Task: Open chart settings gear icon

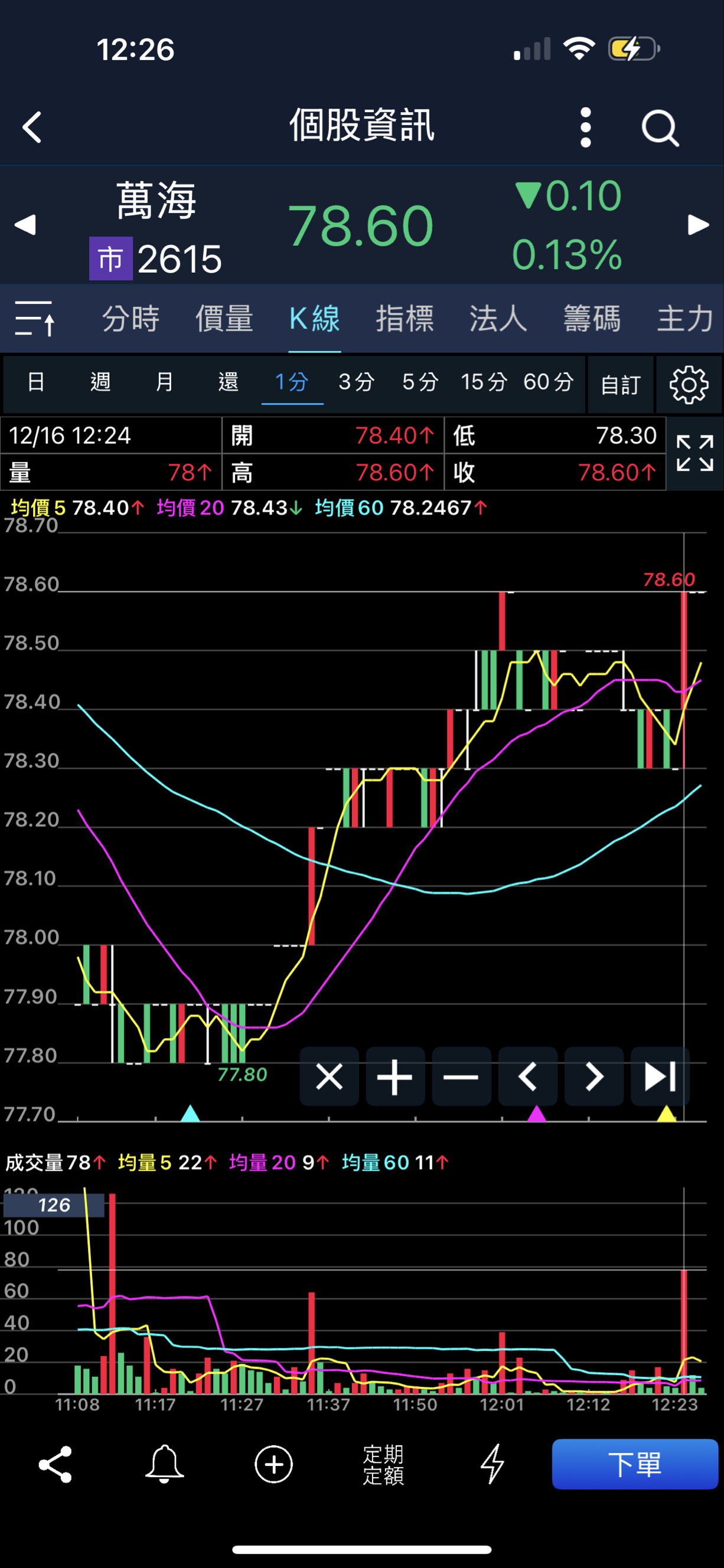Action: click(689, 385)
